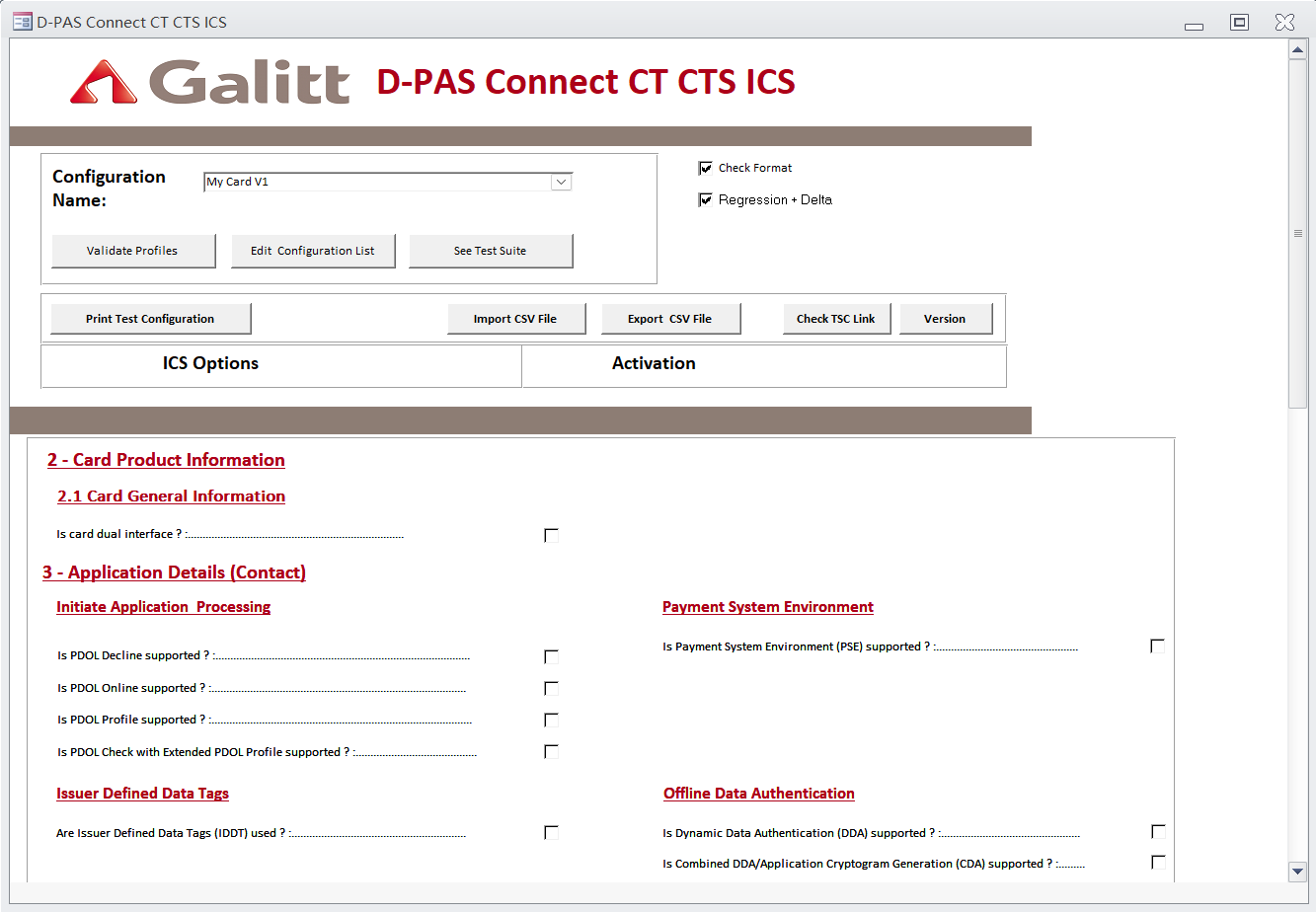Click the My Card V1 configuration field
This screenshot has width=1316, height=913.
(377, 182)
